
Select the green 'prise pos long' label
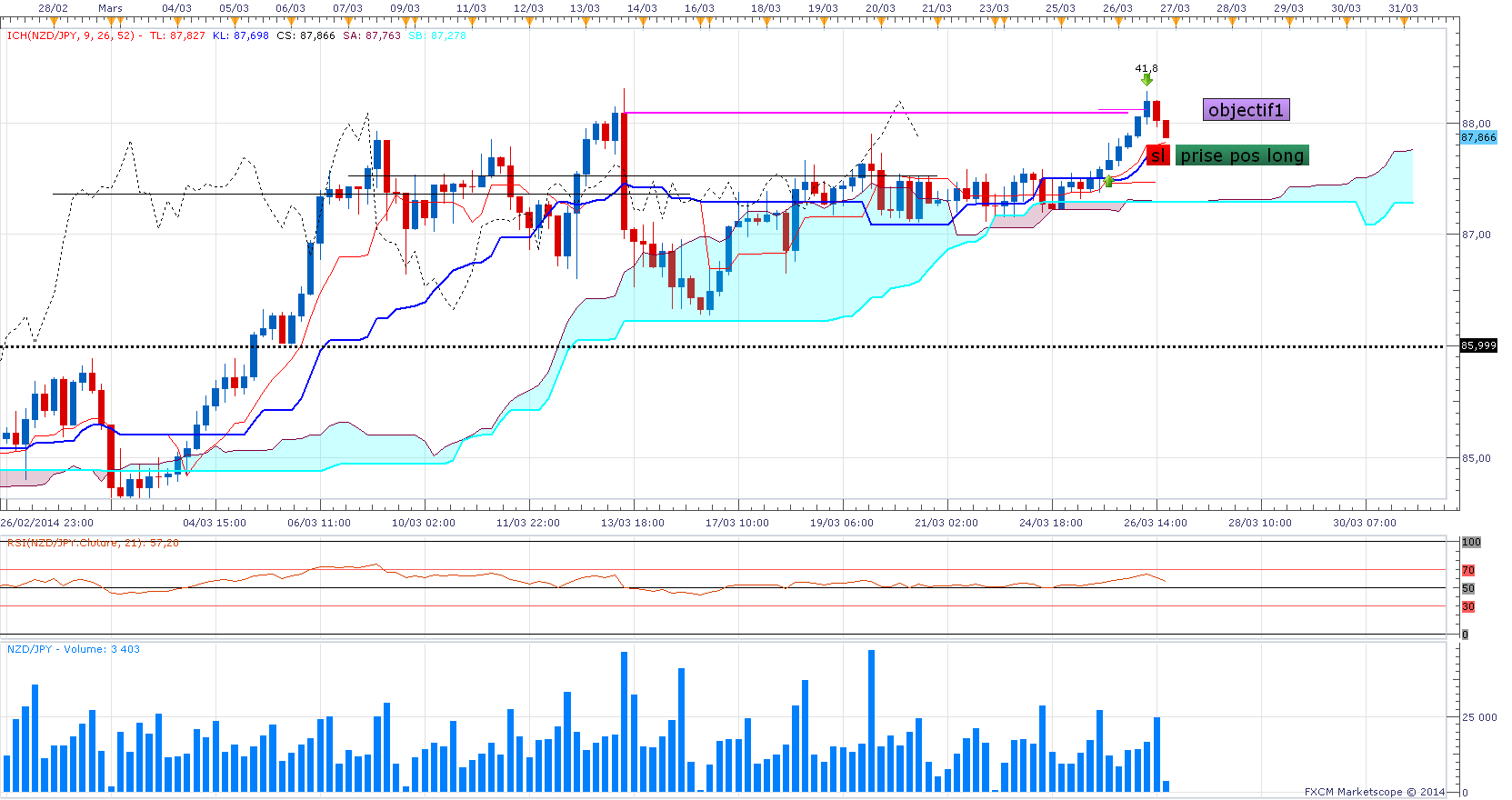point(1242,155)
